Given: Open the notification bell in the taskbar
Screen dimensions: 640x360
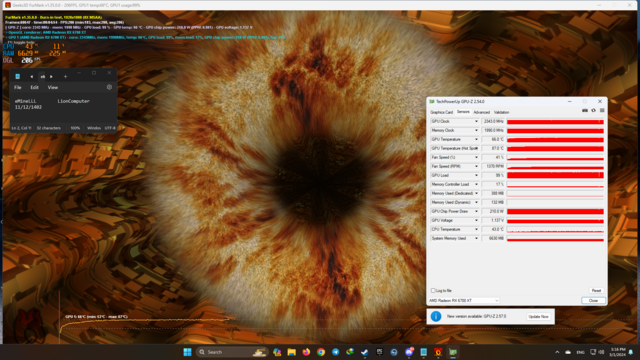Looking at the screenshot, I should 631,352.
